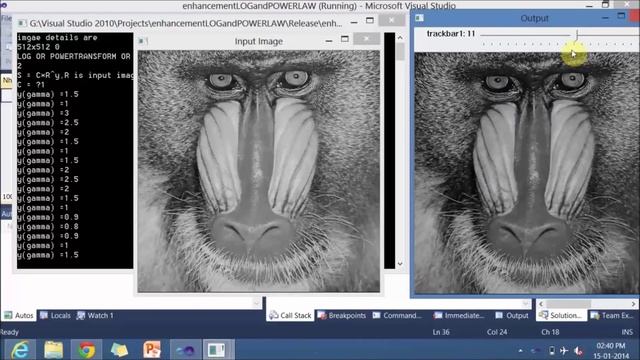Open the dropdown arrow above Call Stack tab

pos(256,303)
